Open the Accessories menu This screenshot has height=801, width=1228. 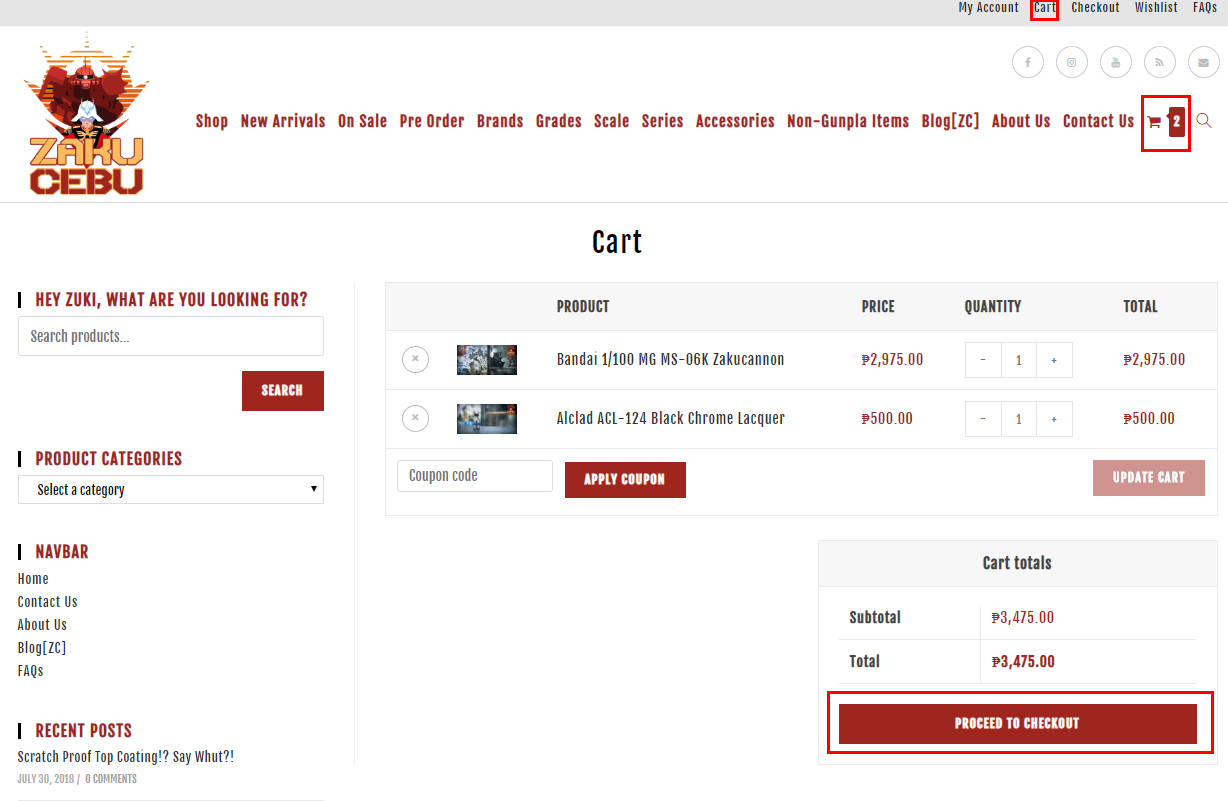click(x=735, y=121)
